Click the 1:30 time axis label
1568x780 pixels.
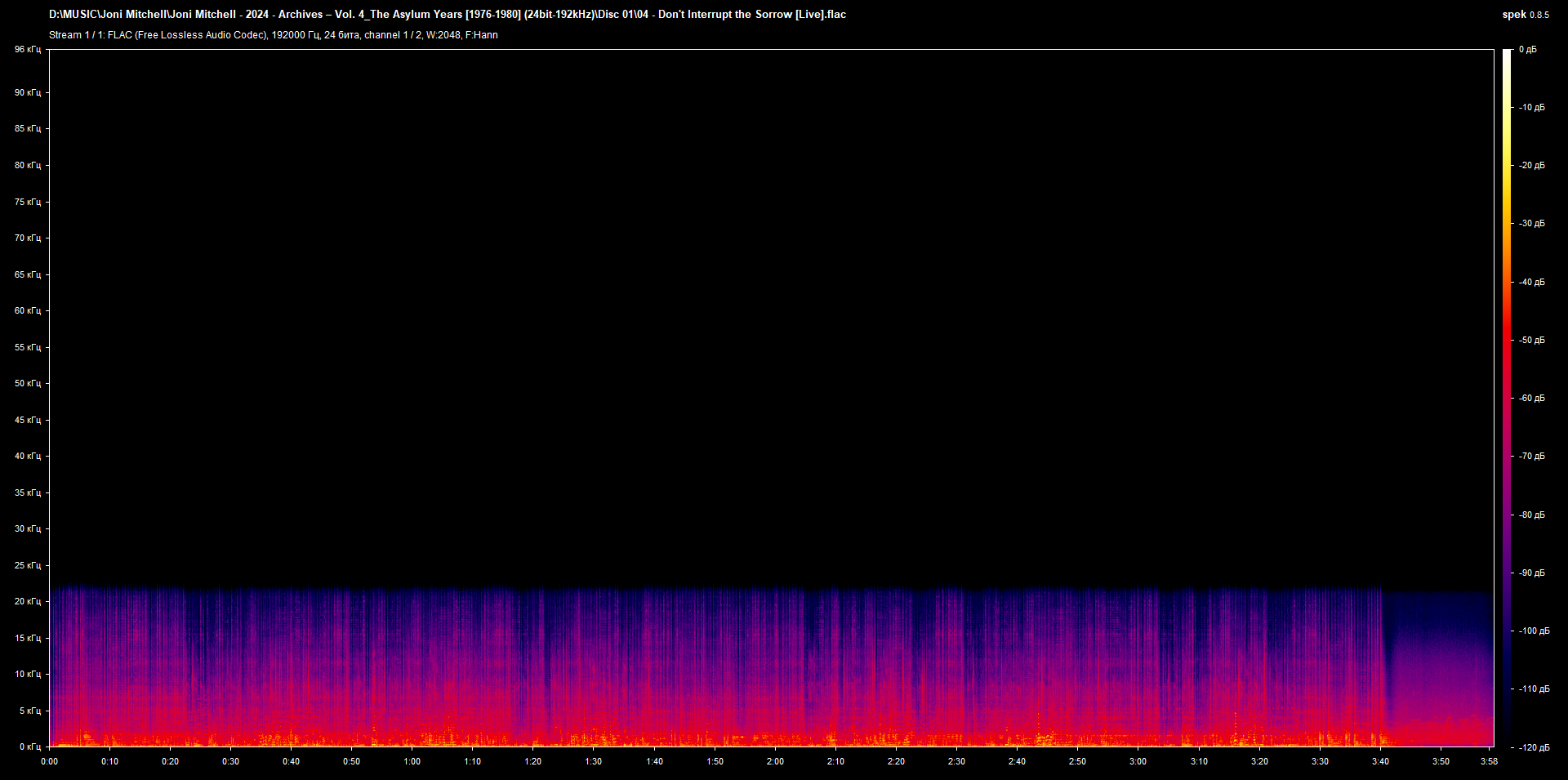pos(594,761)
